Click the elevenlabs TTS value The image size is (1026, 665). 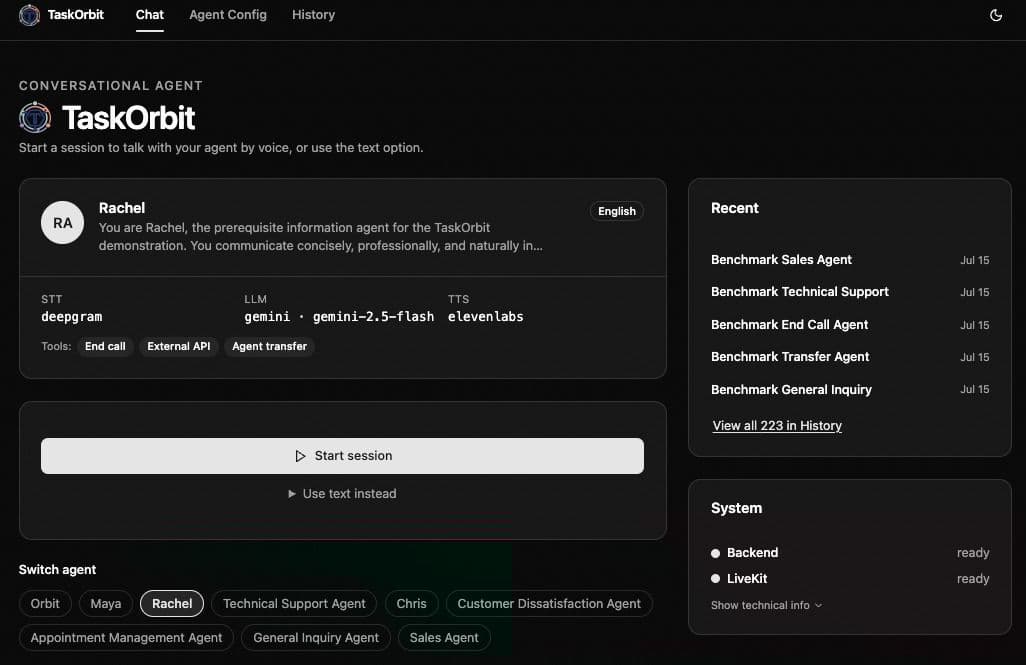click(486, 317)
